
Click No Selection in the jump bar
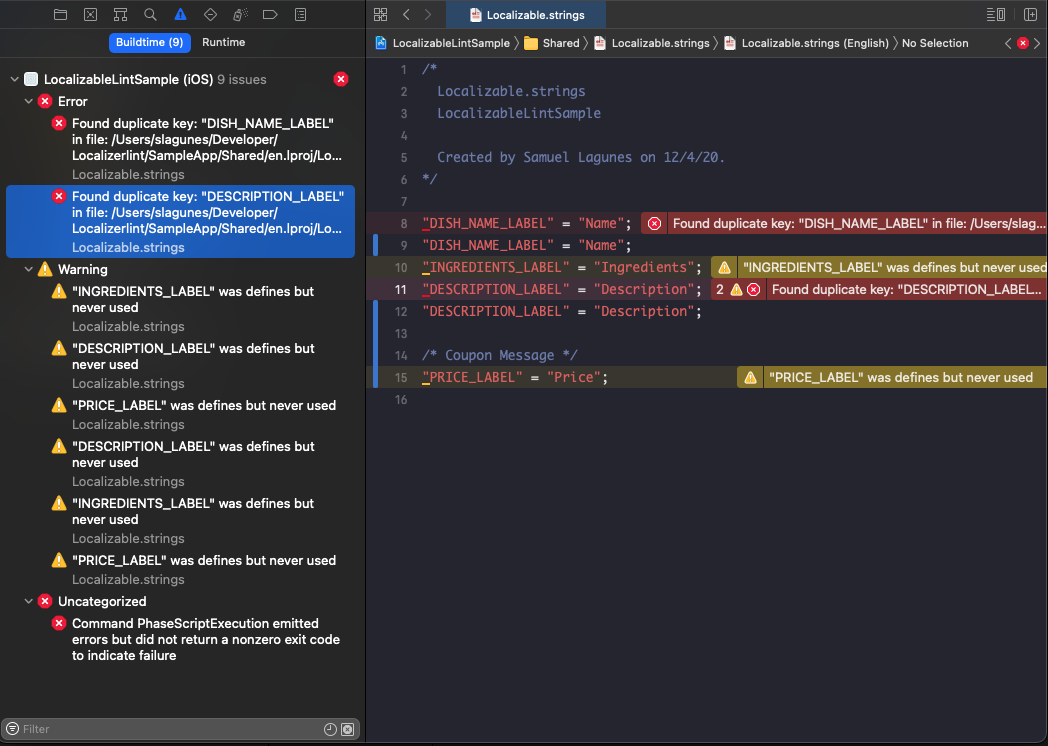pyautogui.click(x=935, y=43)
